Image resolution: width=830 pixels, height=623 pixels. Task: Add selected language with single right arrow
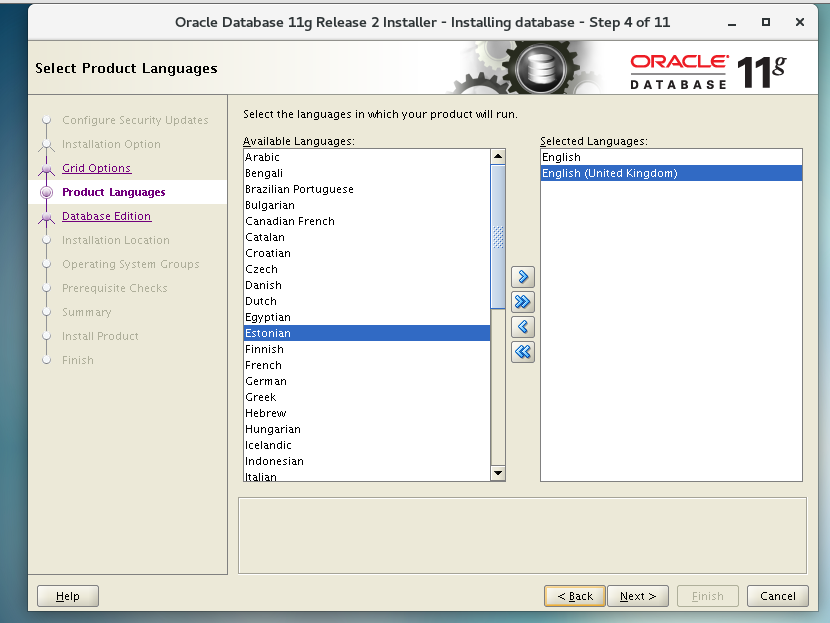[x=522, y=277]
